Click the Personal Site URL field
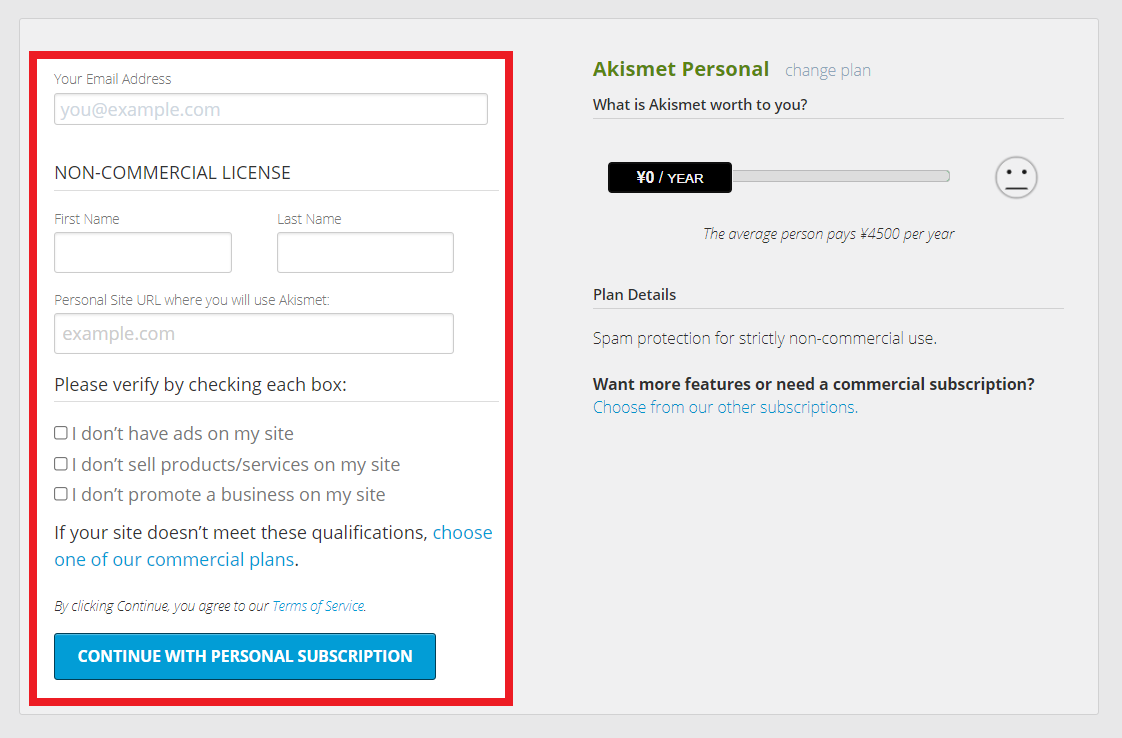Screen dimensions: 1122x738 click(254, 333)
